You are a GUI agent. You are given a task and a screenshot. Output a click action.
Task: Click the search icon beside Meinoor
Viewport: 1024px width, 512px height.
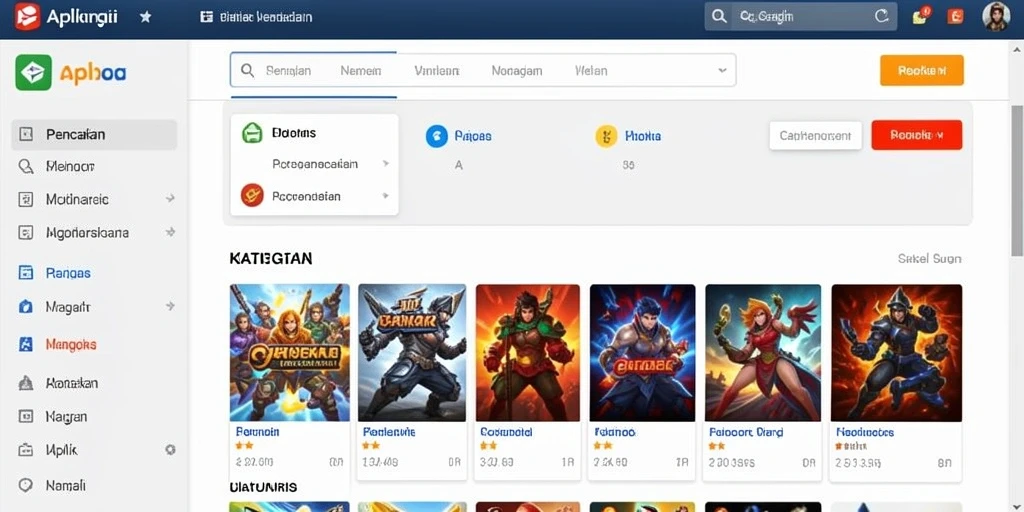coord(25,167)
